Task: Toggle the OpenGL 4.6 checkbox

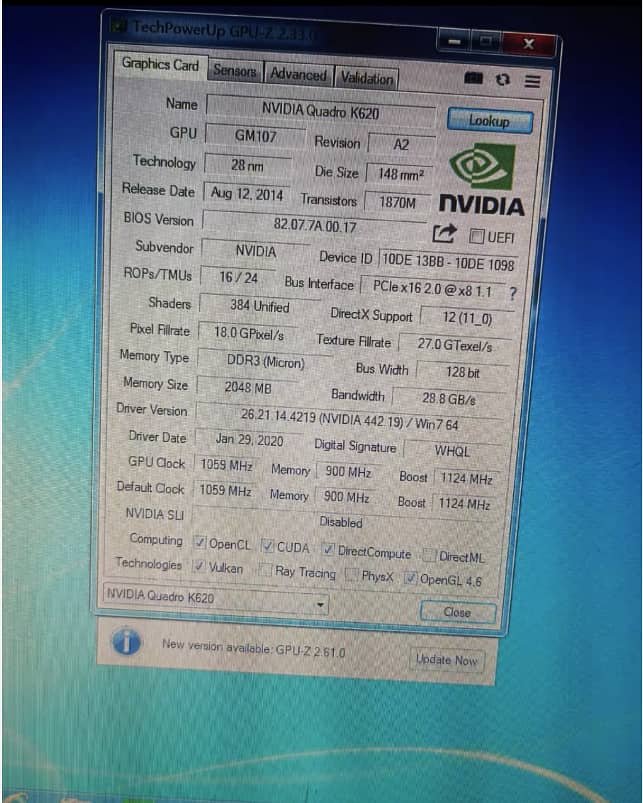Action: coord(410,578)
